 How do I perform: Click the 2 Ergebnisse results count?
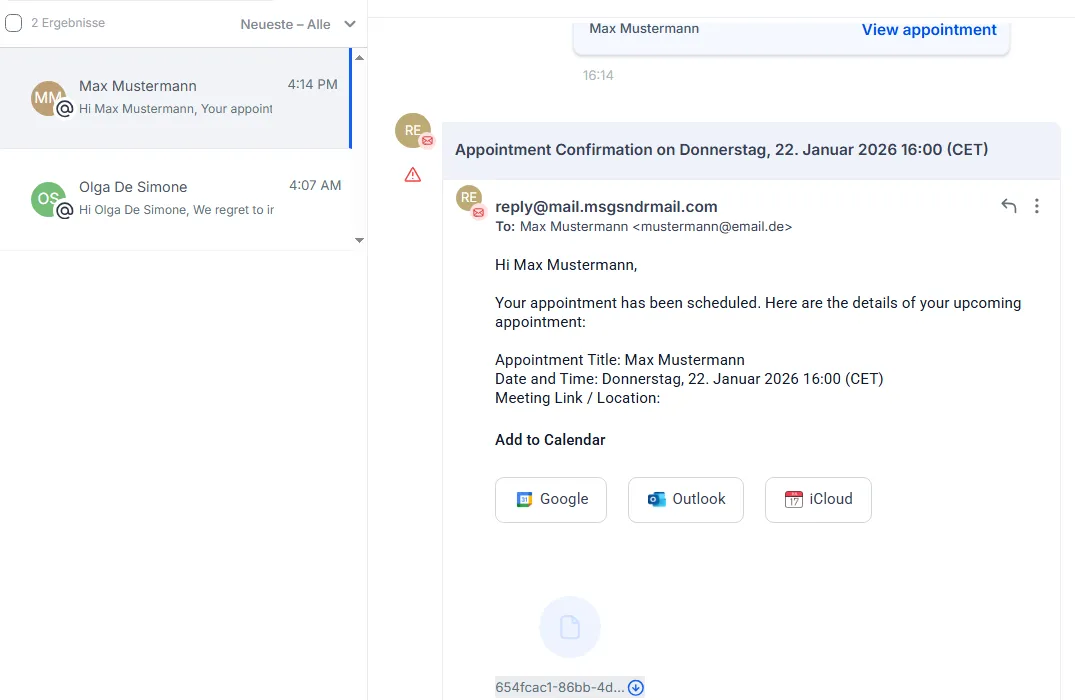click(x=68, y=23)
